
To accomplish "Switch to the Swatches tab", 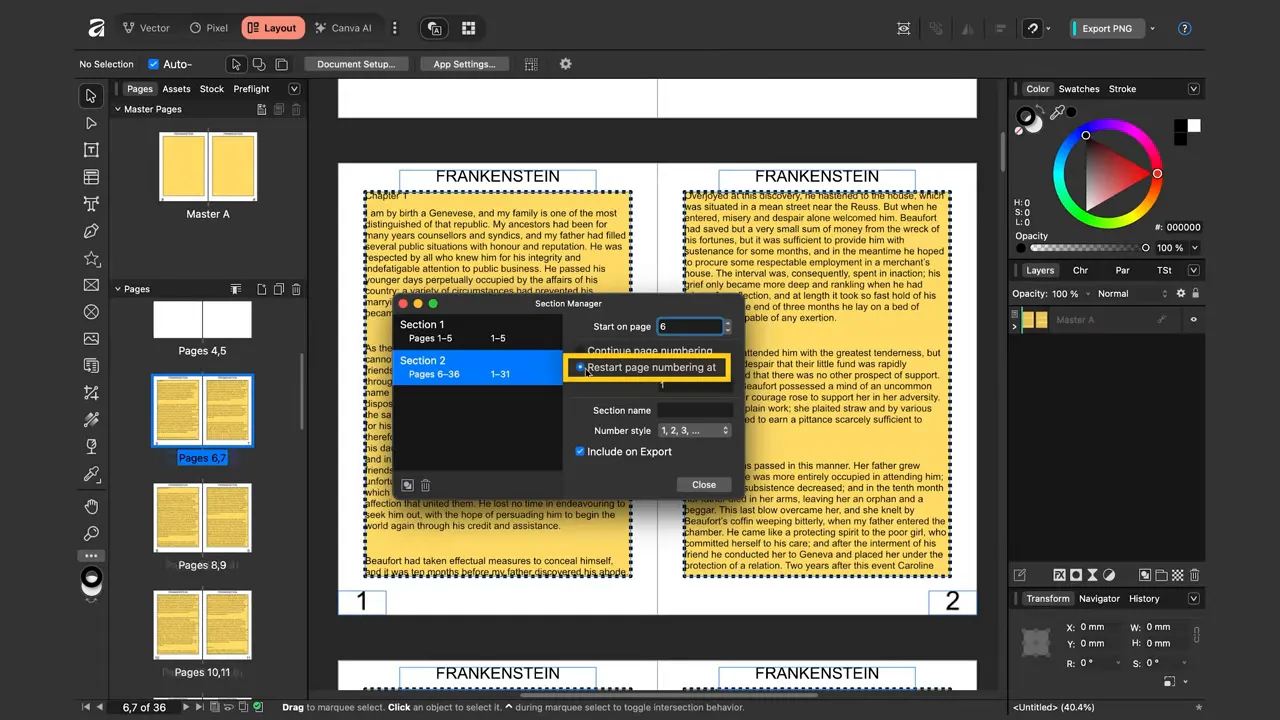I will click(x=1078, y=89).
